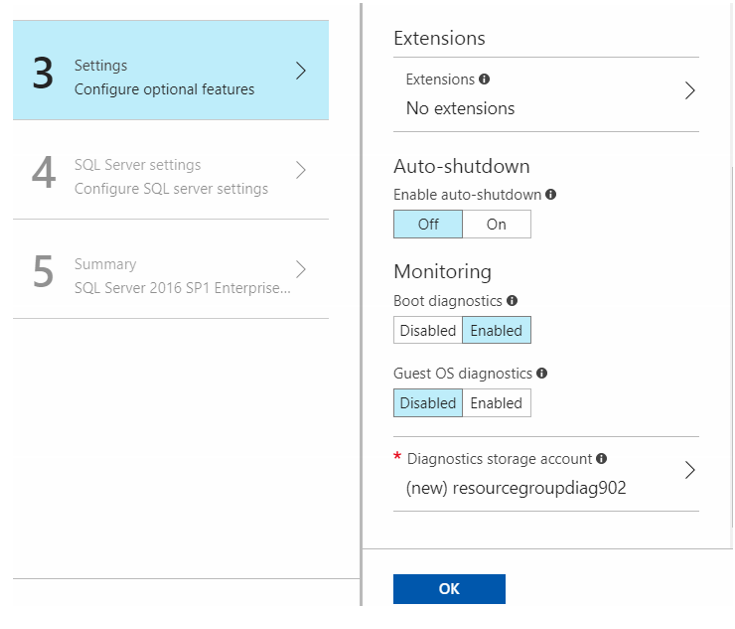The height and width of the screenshot is (629, 735).
Task: Click the Boot diagnostics info icon
Action: coord(512,300)
